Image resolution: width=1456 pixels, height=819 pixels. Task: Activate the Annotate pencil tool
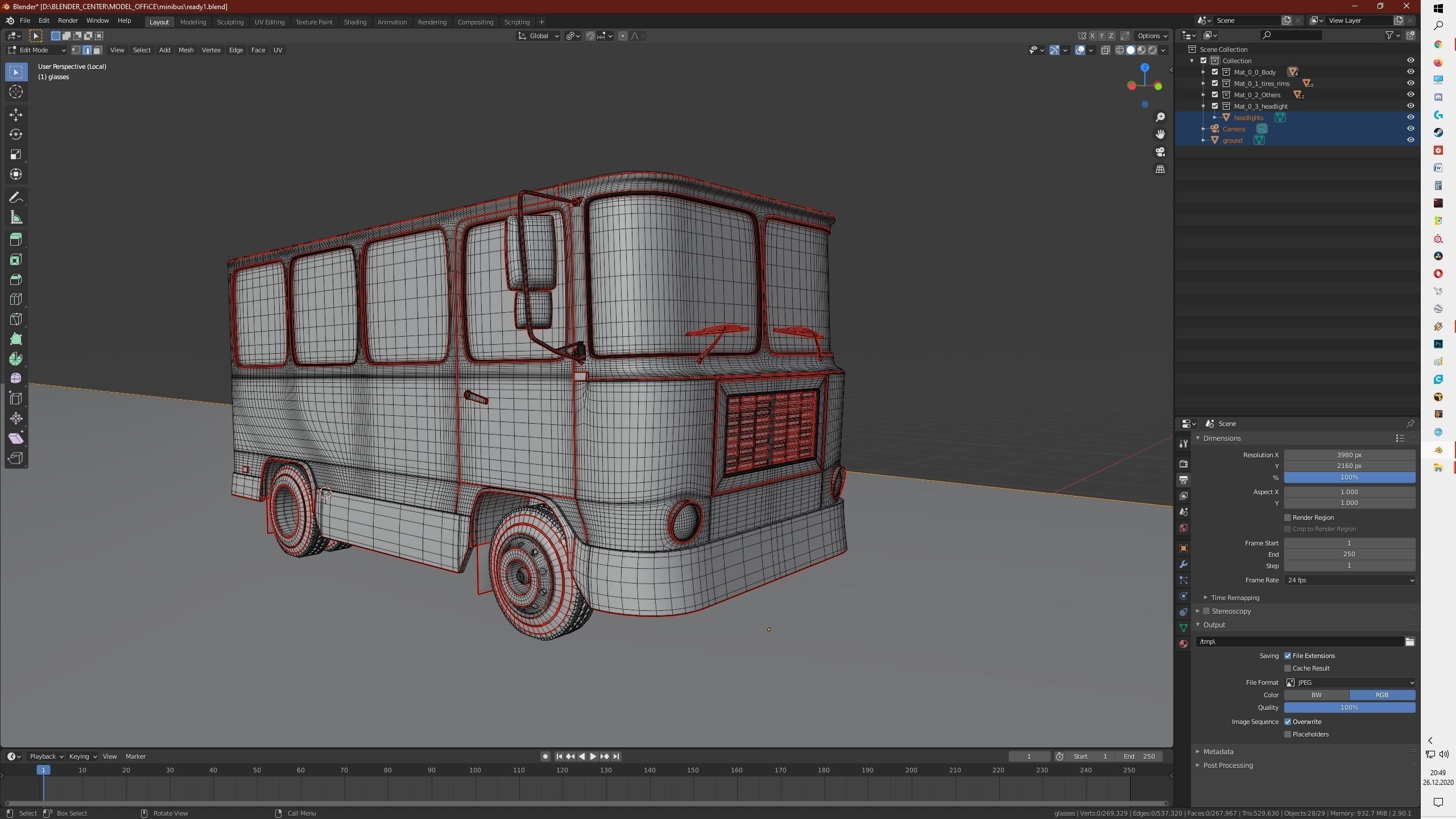[x=16, y=197]
